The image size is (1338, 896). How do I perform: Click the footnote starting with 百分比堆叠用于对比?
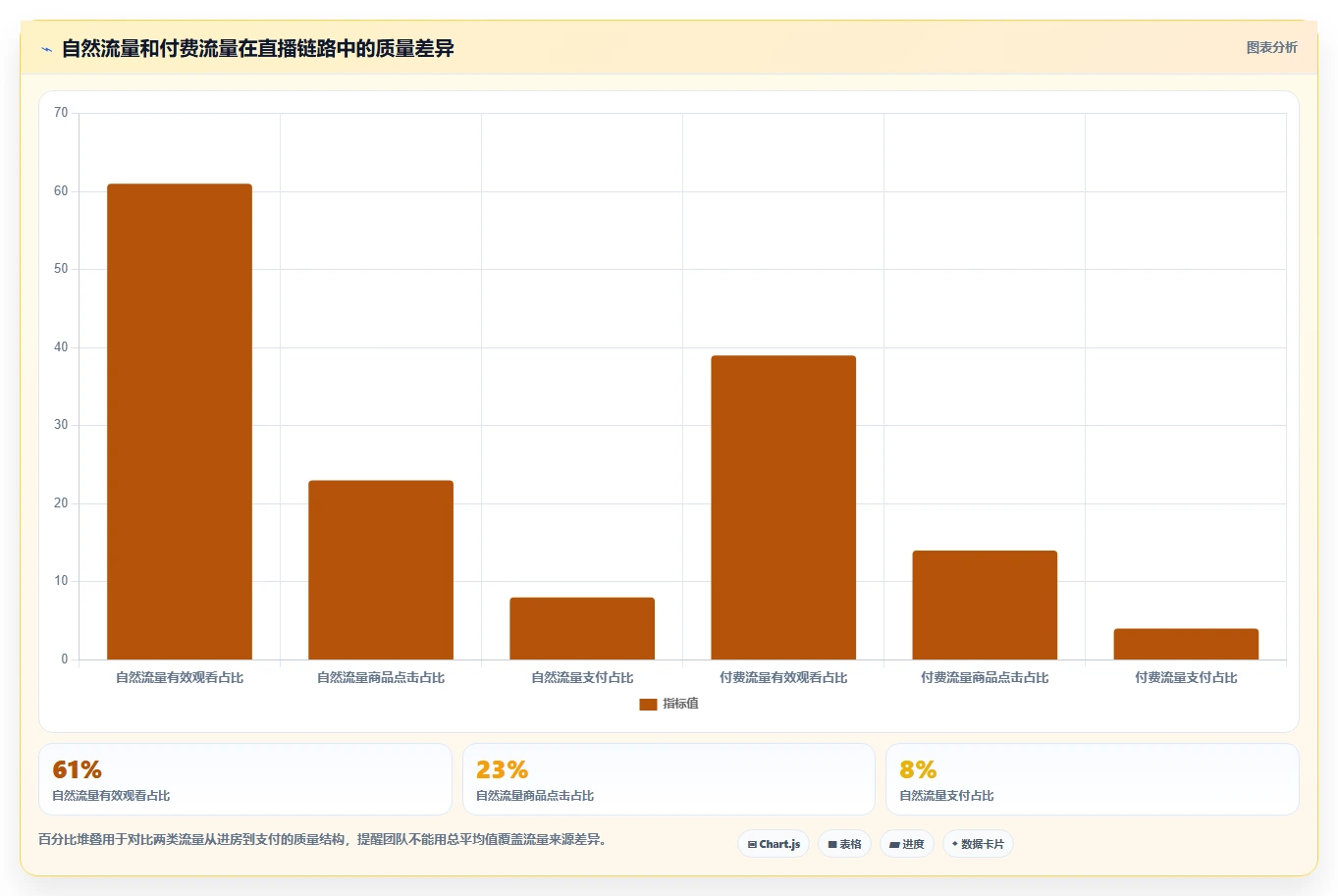click(x=322, y=840)
